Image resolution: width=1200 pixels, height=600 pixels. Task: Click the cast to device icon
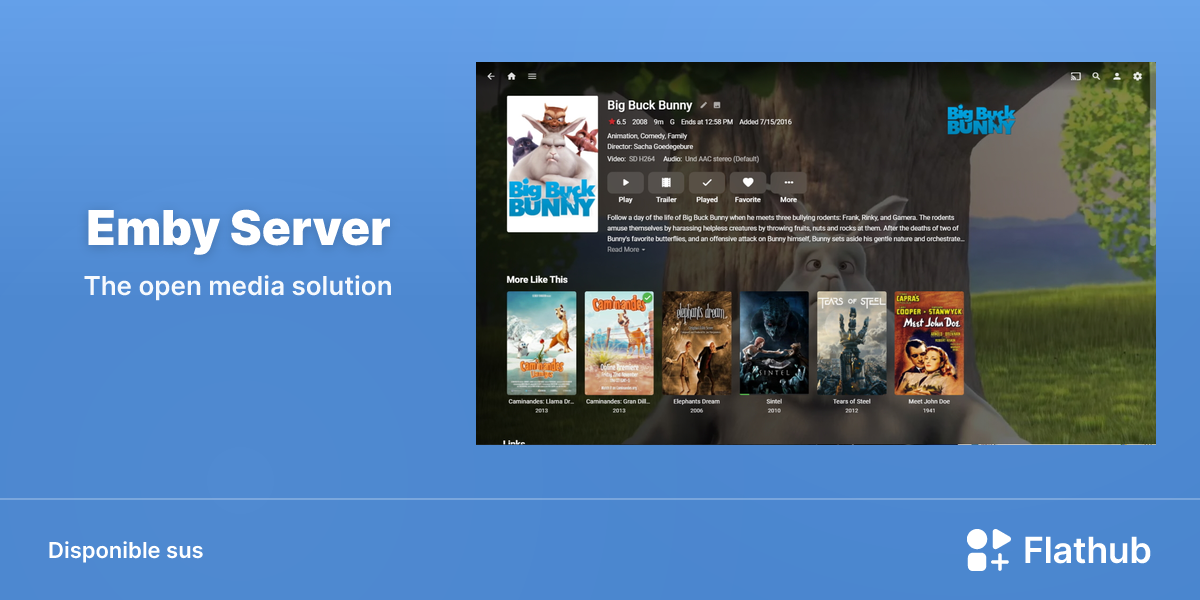(1076, 76)
